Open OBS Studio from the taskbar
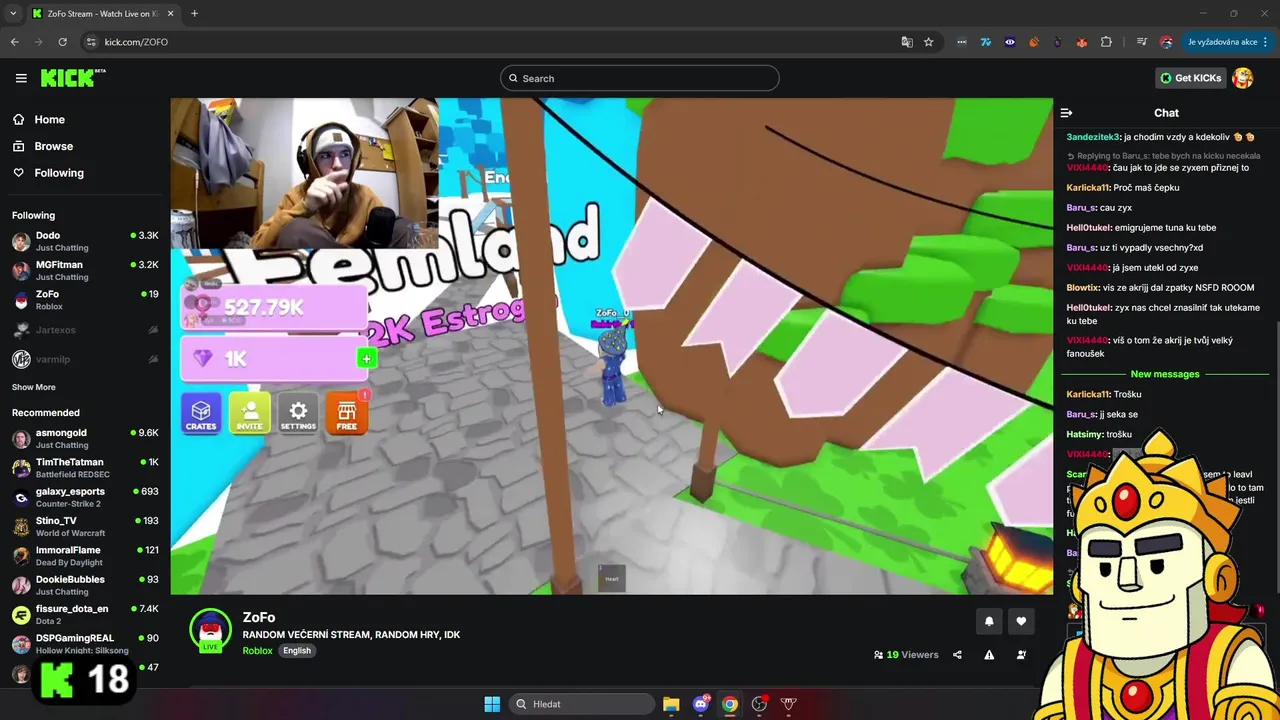Viewport: 1280px width, 720px height. coord(759,704)
